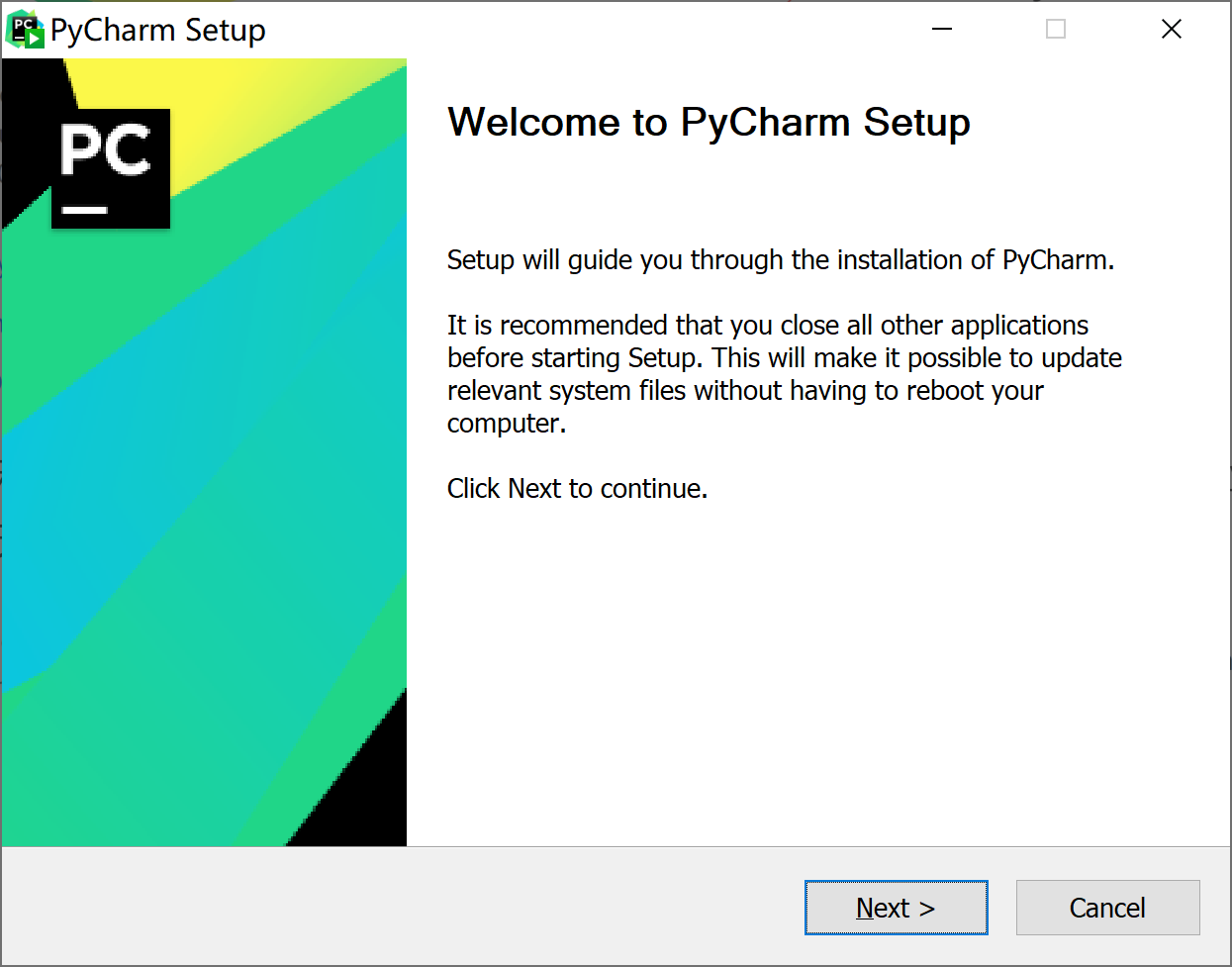Abort installation with the Cancel button

1108,908
